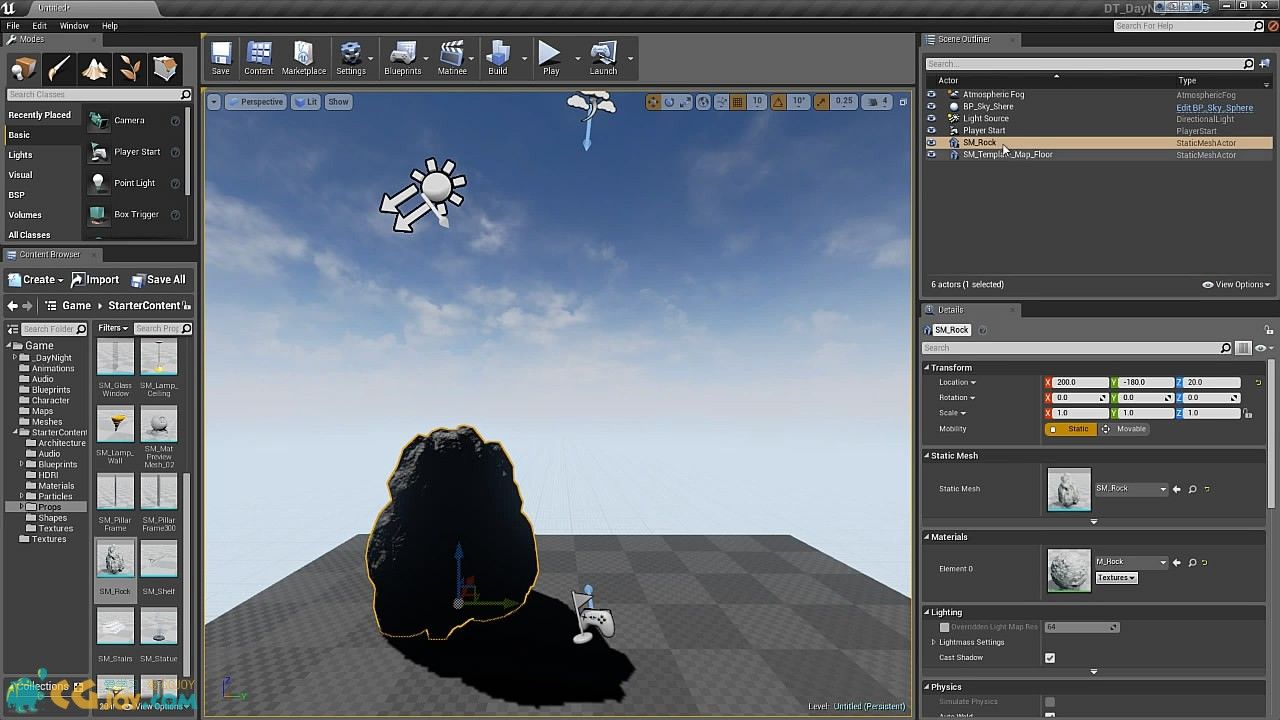Maximize the viewport with the corner icon
The width and height of the screenshot is (1280, 720).
903,102
